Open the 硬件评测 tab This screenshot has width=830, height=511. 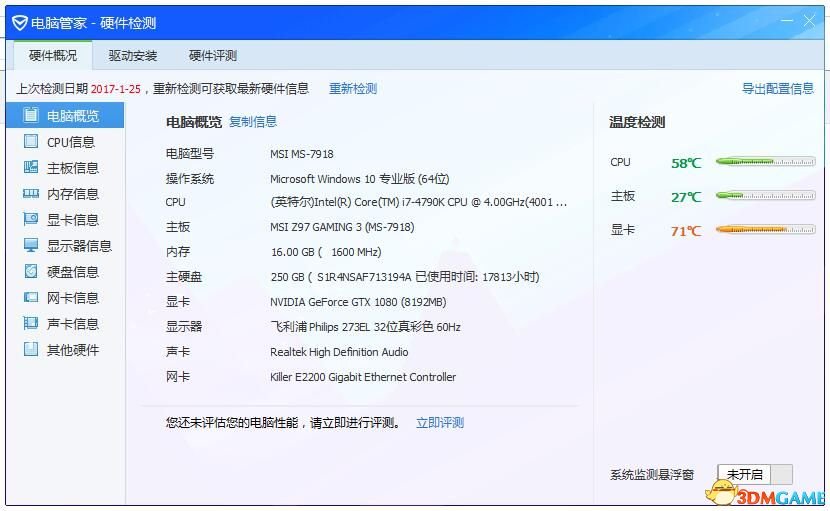(x=213, y=55)
